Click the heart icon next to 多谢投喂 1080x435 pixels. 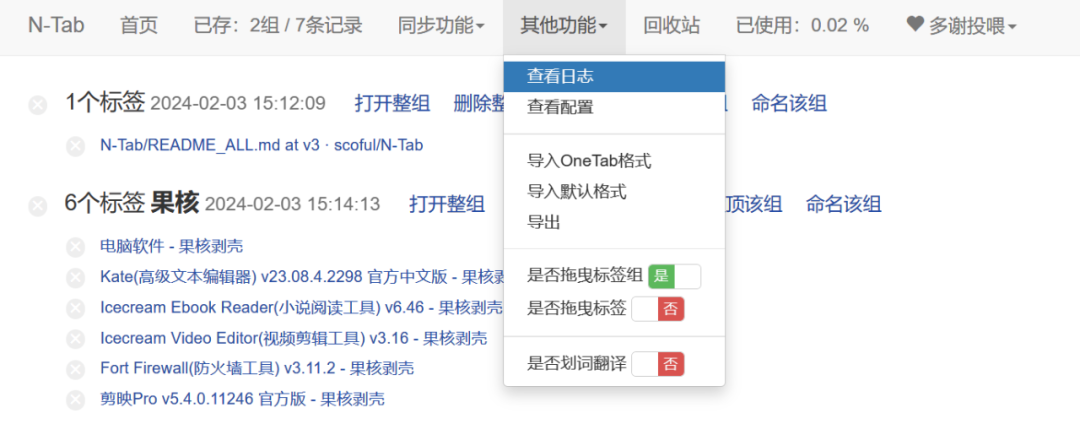915,25
